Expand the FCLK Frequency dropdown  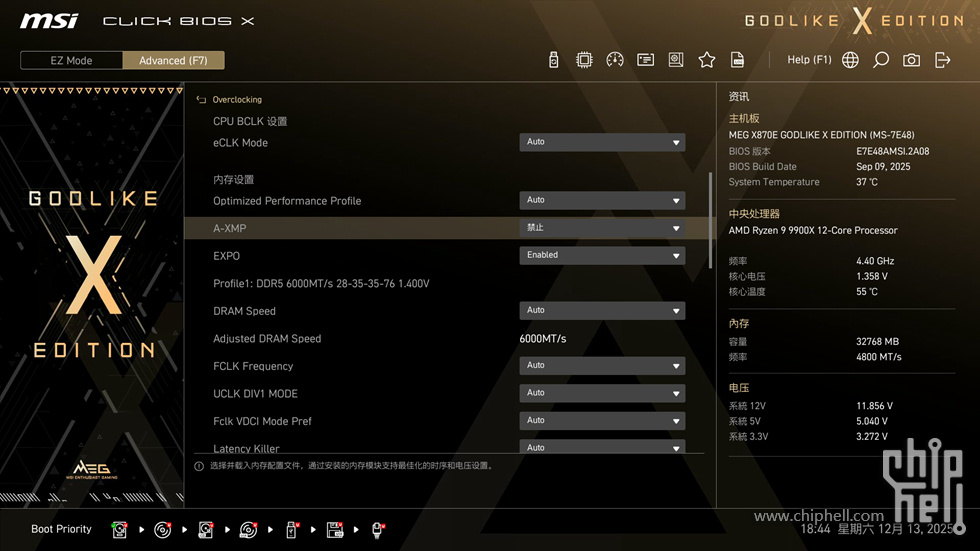tap(602, 366)
